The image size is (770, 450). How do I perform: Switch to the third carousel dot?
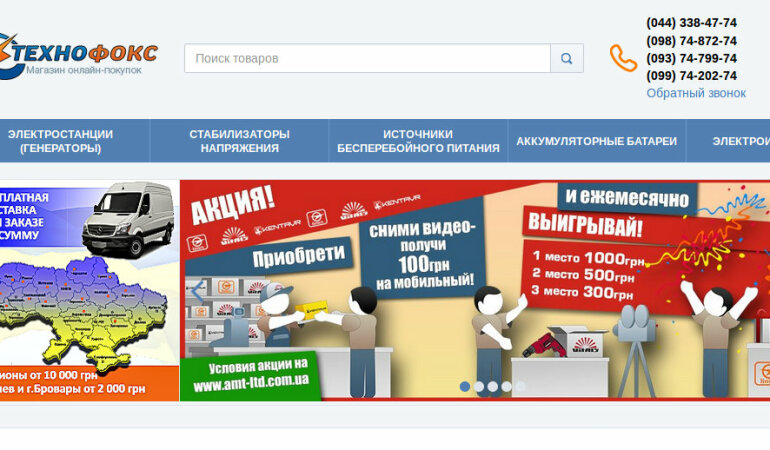pos(493,387)
